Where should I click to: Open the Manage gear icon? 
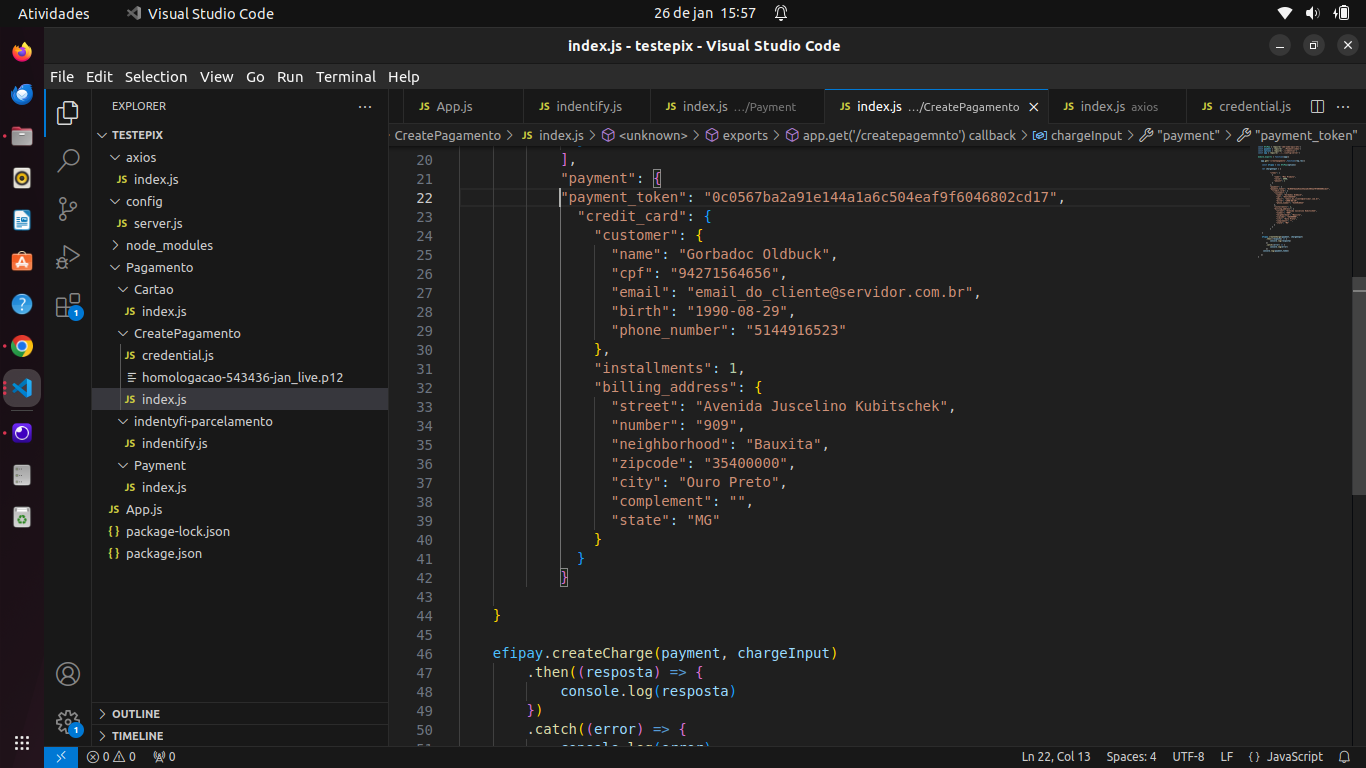68,722
